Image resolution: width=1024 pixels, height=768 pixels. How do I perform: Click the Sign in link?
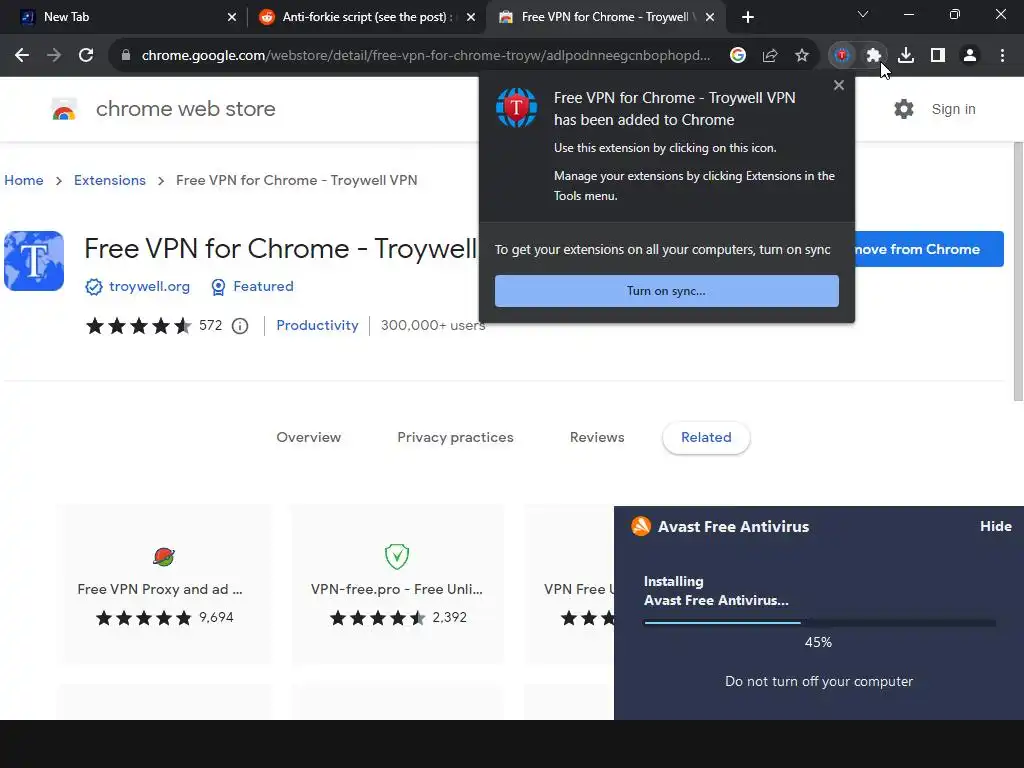[953, 109]
